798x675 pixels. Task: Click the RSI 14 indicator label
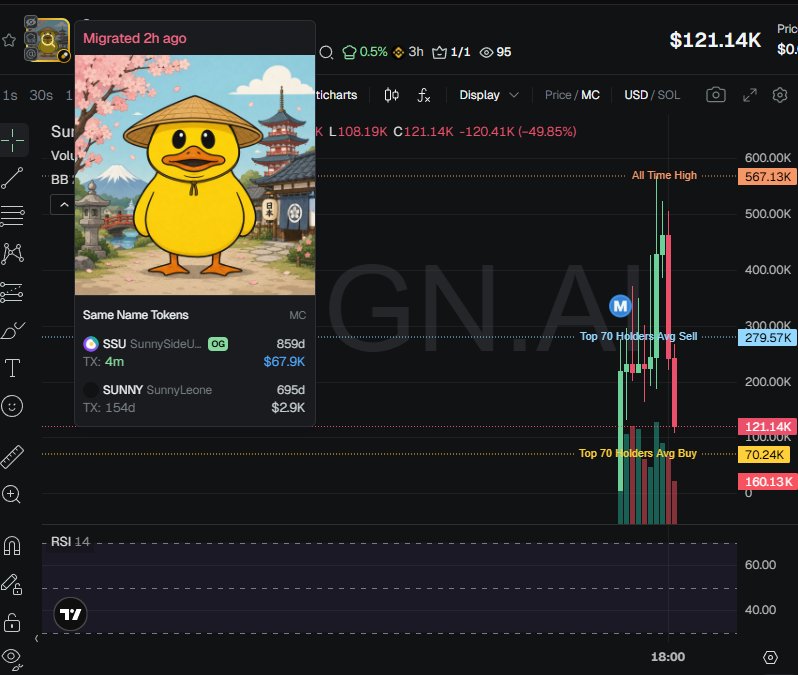click(70, 542)
